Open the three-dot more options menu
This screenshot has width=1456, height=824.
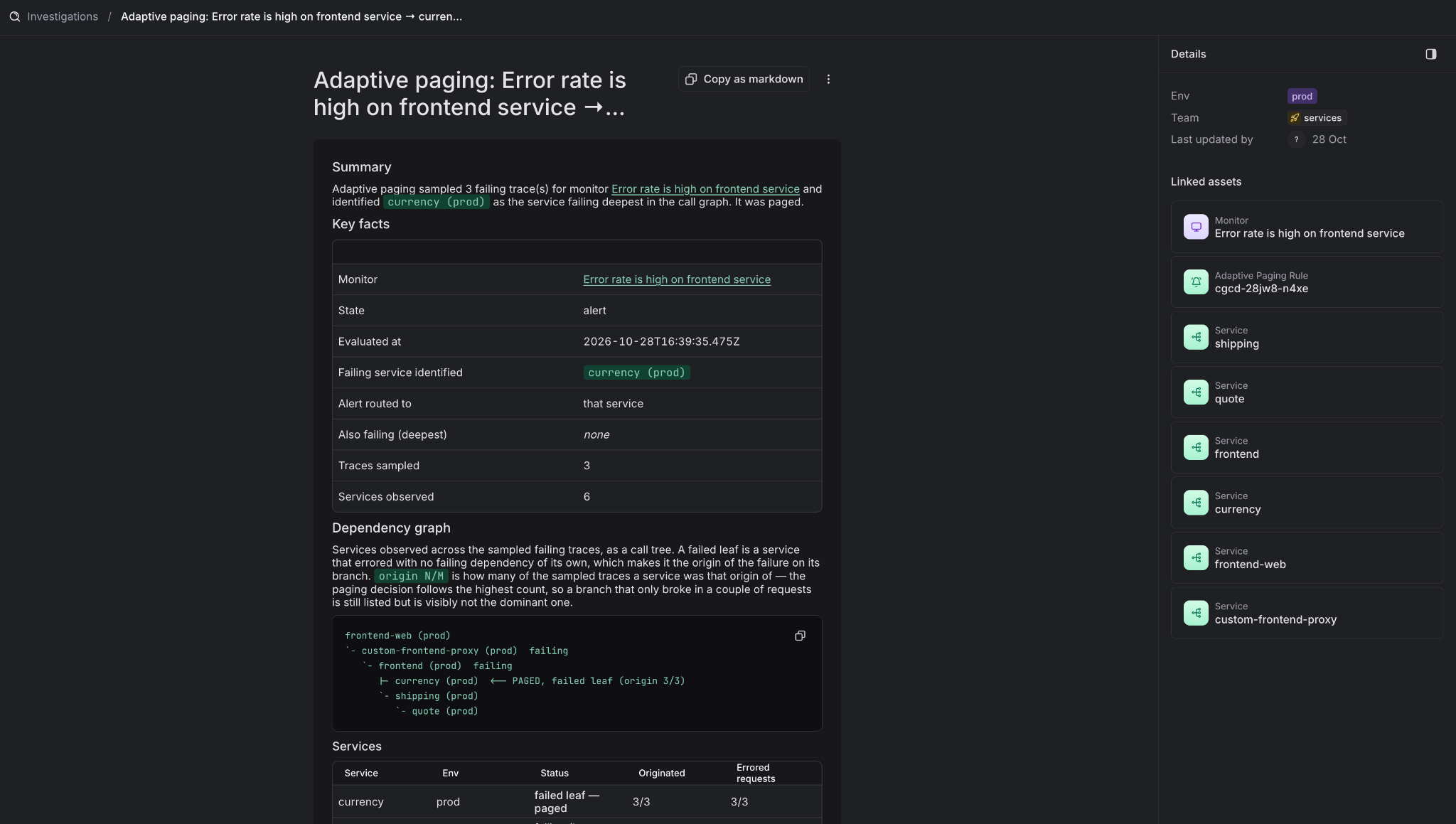point(828,79)
